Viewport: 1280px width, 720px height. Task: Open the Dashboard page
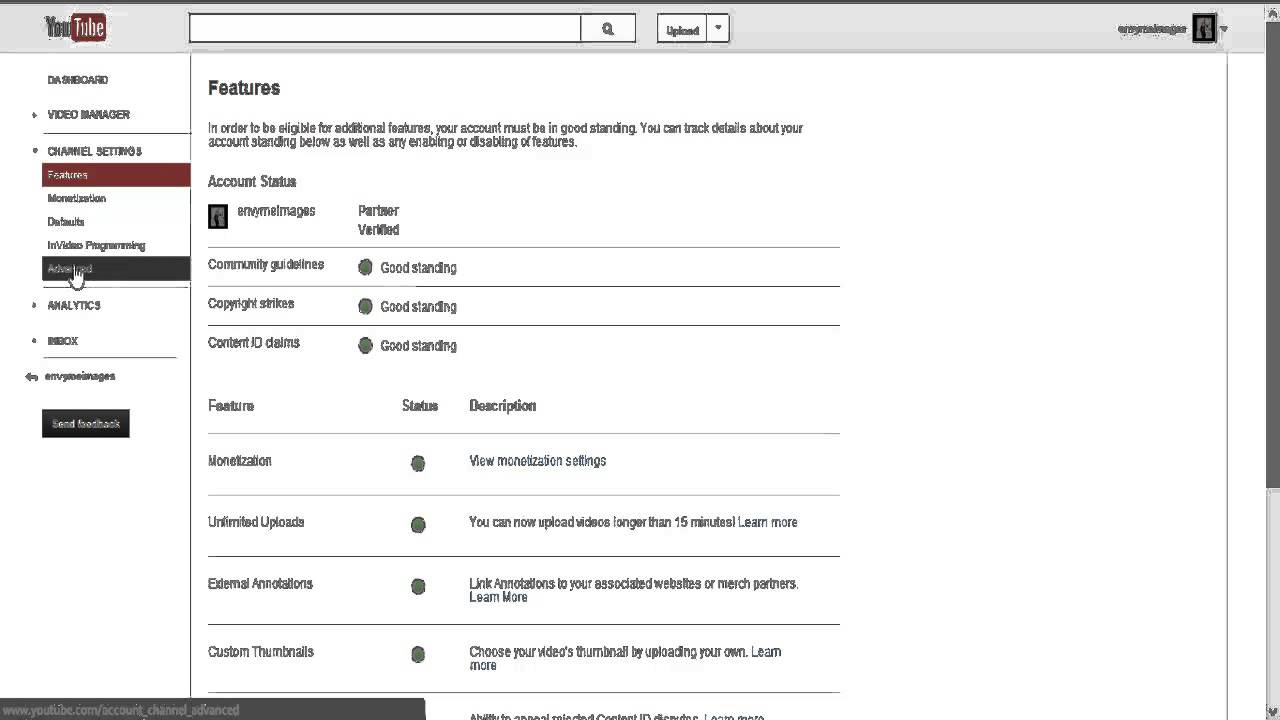(x=78, y=80)
